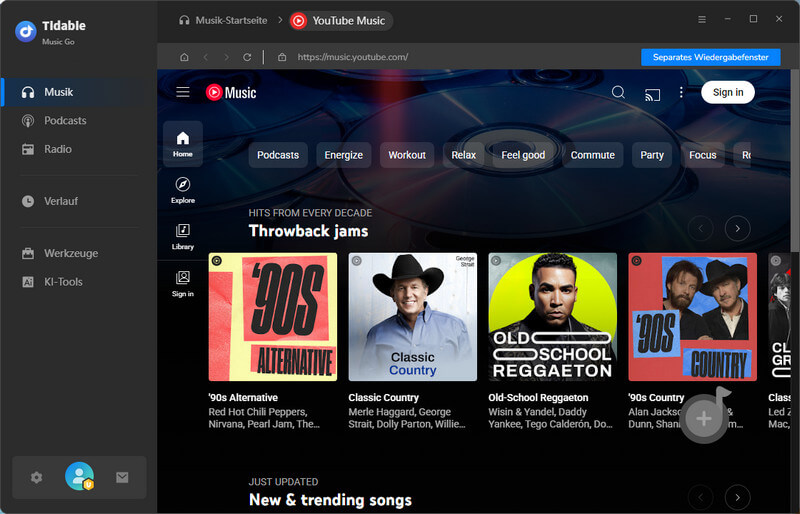The width and height of the screenshot is (800, 514).
Task: Click Sign in in the side nav
Action: click(x=183, y=284)
